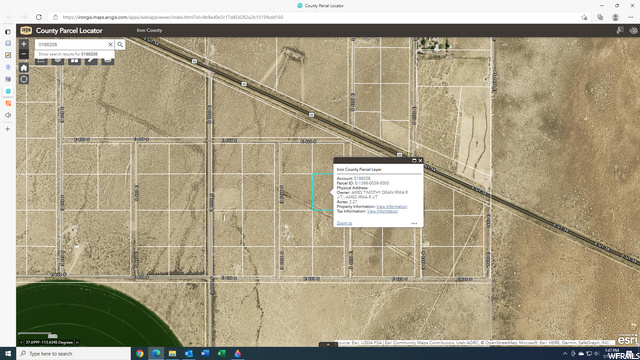Screen dimensions: 640x360
Task: Select the active County Parcel Locator tab
Action: point(8,91)
